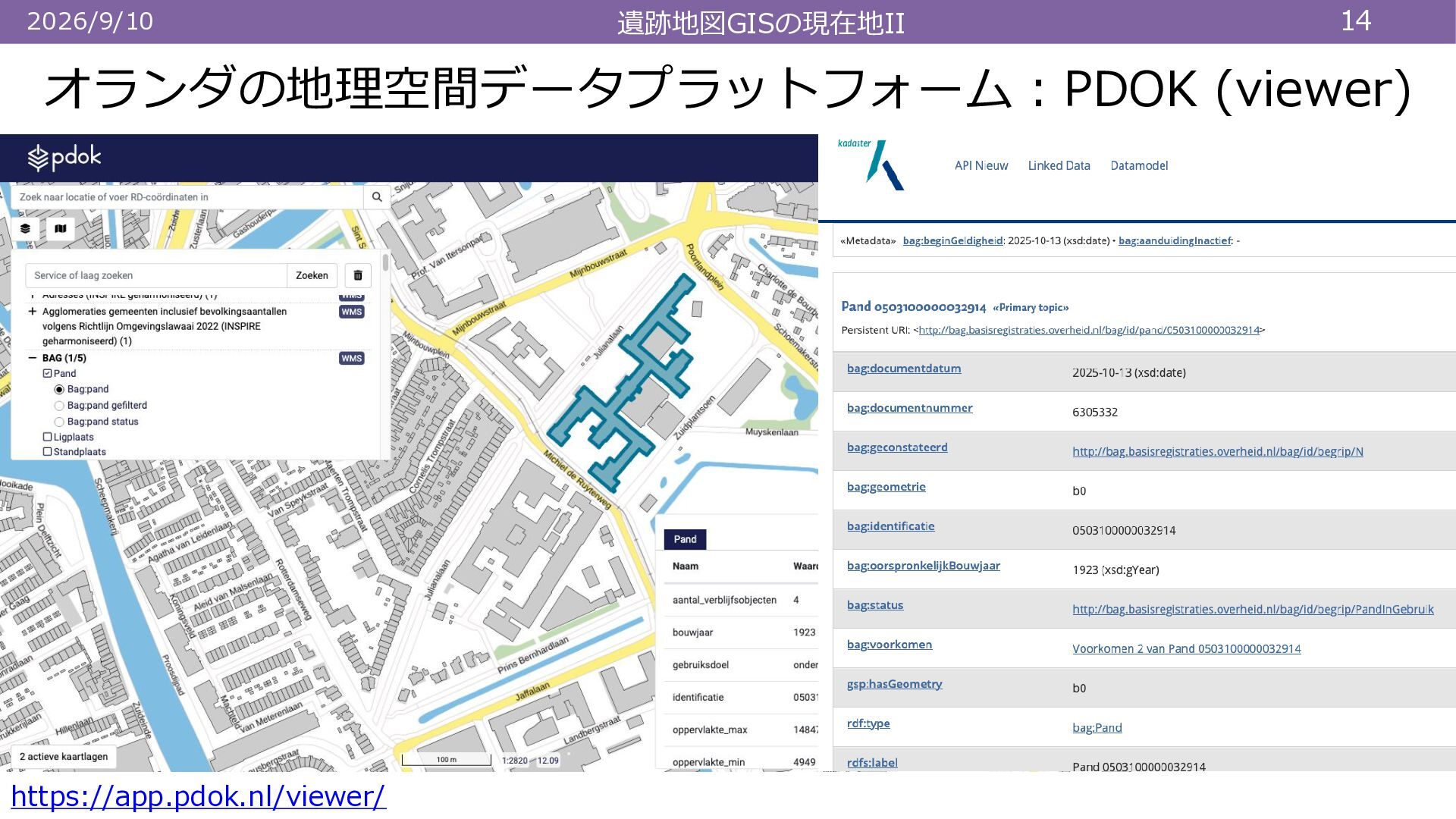
Task: Click the search magnifier icon
Action: [377, 197]
